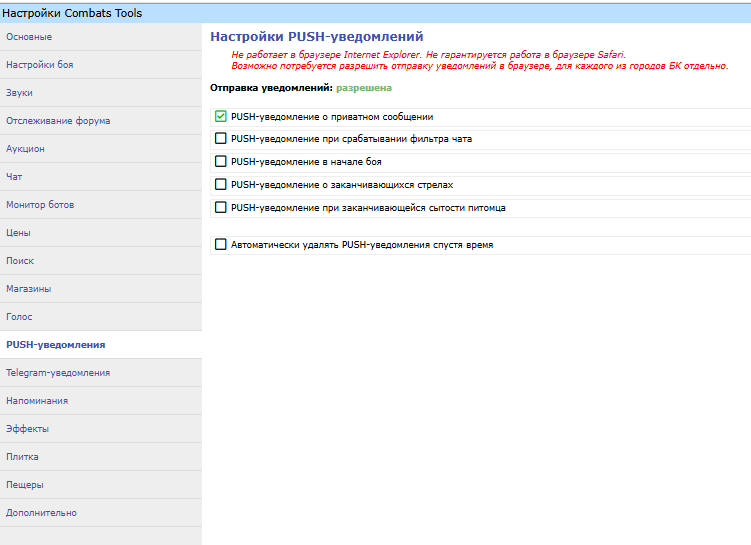The image size is (751, 545).
Task: Go to Напоминания section
Action: (38, 401)
